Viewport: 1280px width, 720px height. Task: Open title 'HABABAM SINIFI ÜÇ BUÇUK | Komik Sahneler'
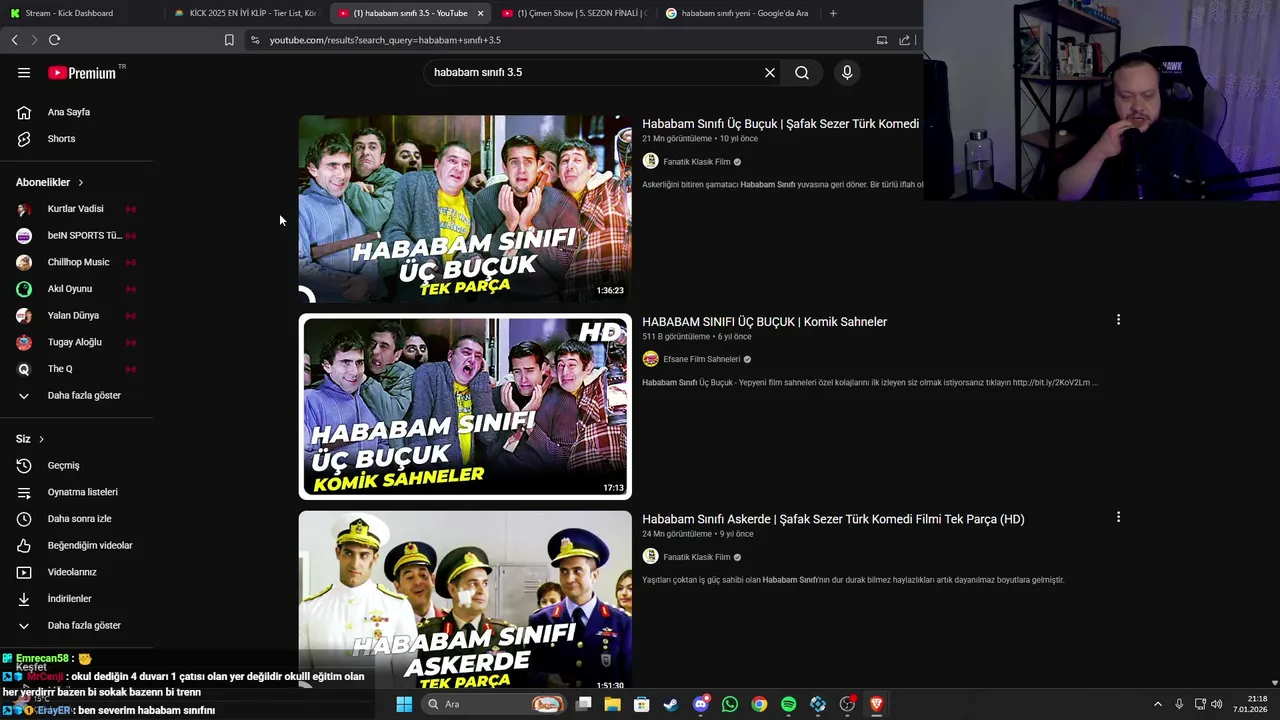pyautogui.click(x=764, y=322)
